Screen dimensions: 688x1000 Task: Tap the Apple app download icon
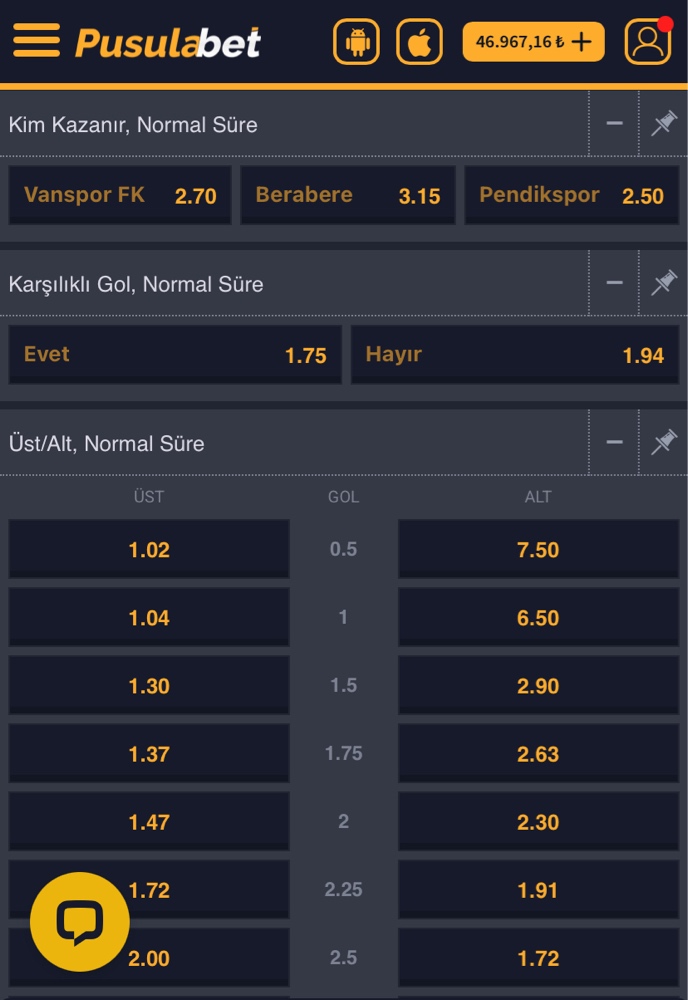420,42
